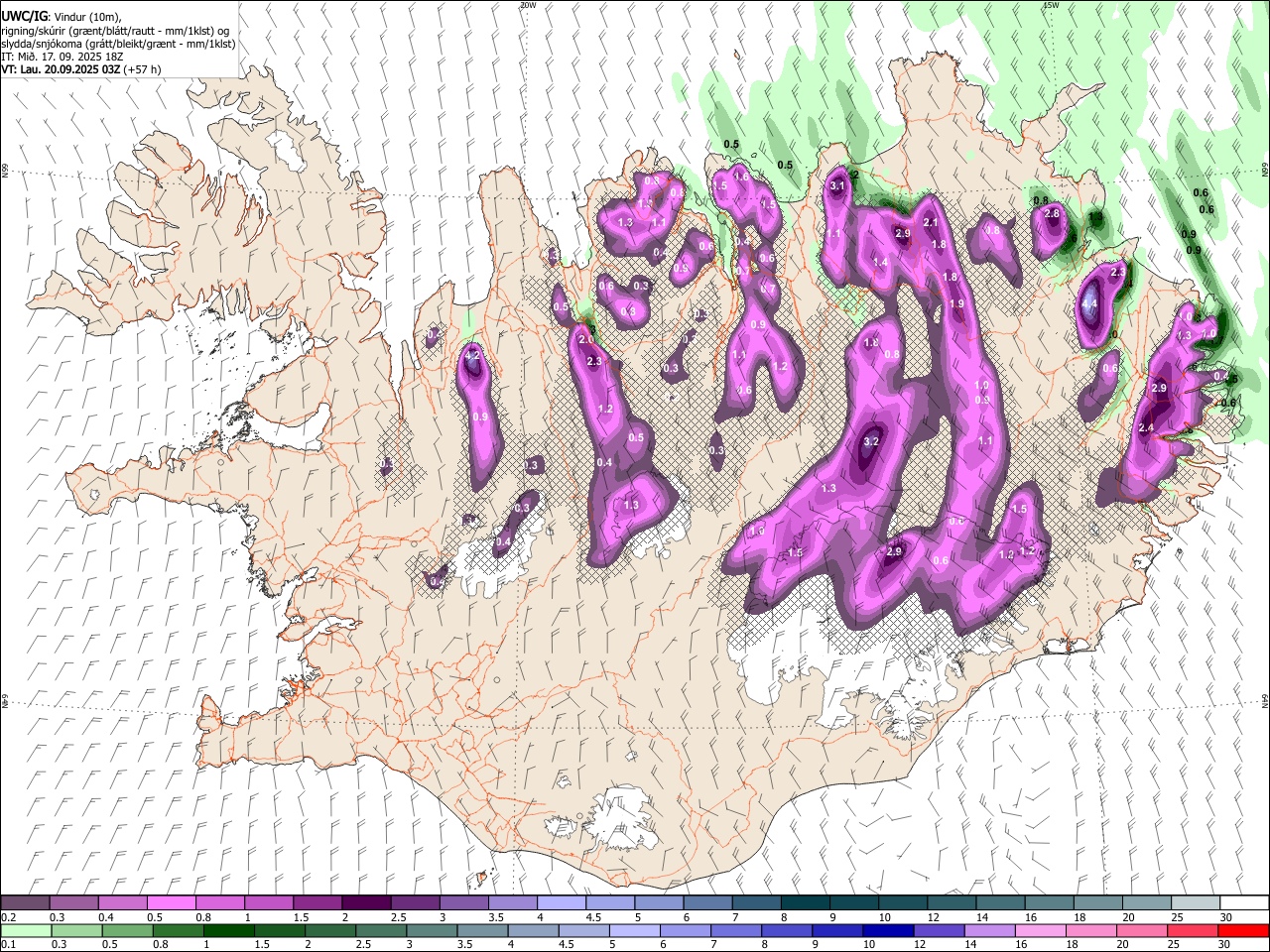Select the 'rigning/skúrir' legend description line
The width and height of the screenshot is (1270, 952).
[115, 31]
